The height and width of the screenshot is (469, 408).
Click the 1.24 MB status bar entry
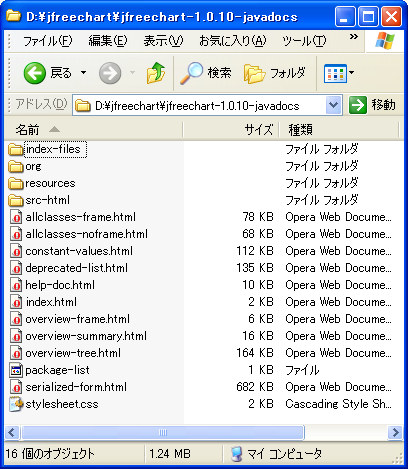[x=170, y=454]
